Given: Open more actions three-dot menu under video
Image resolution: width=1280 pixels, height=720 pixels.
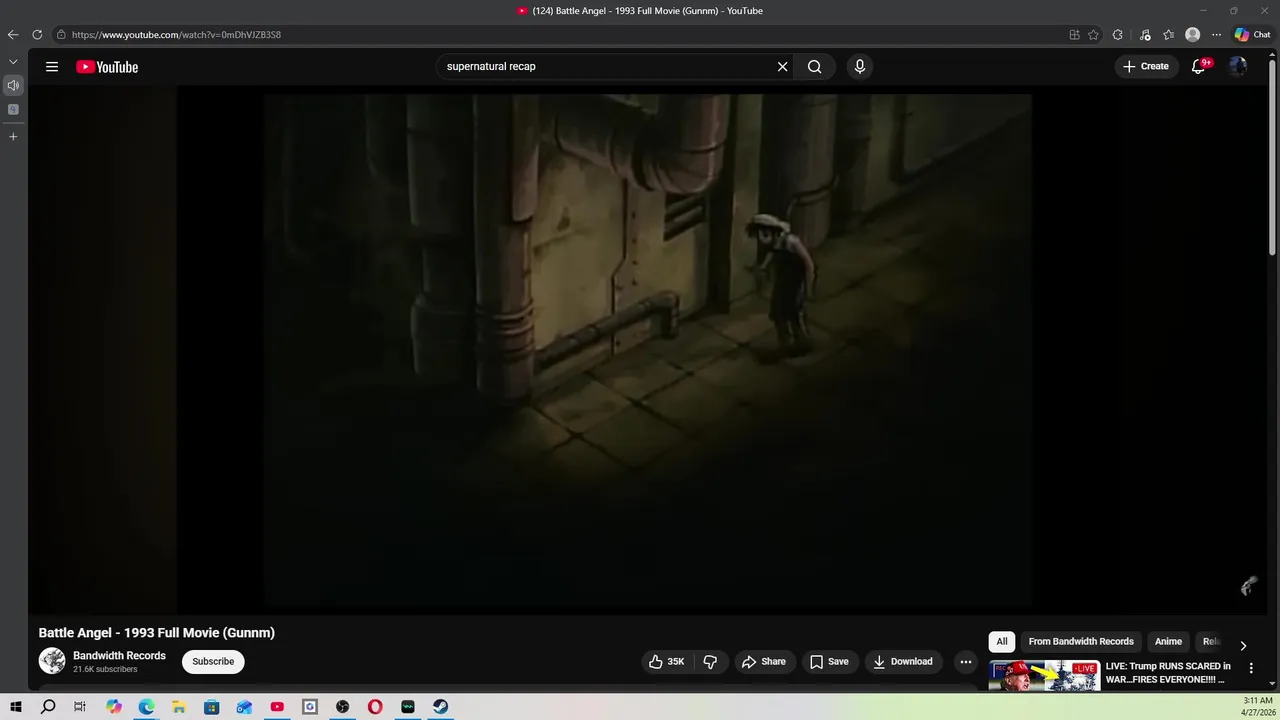Looking at the screenshot, I should (x=966, y=662).
